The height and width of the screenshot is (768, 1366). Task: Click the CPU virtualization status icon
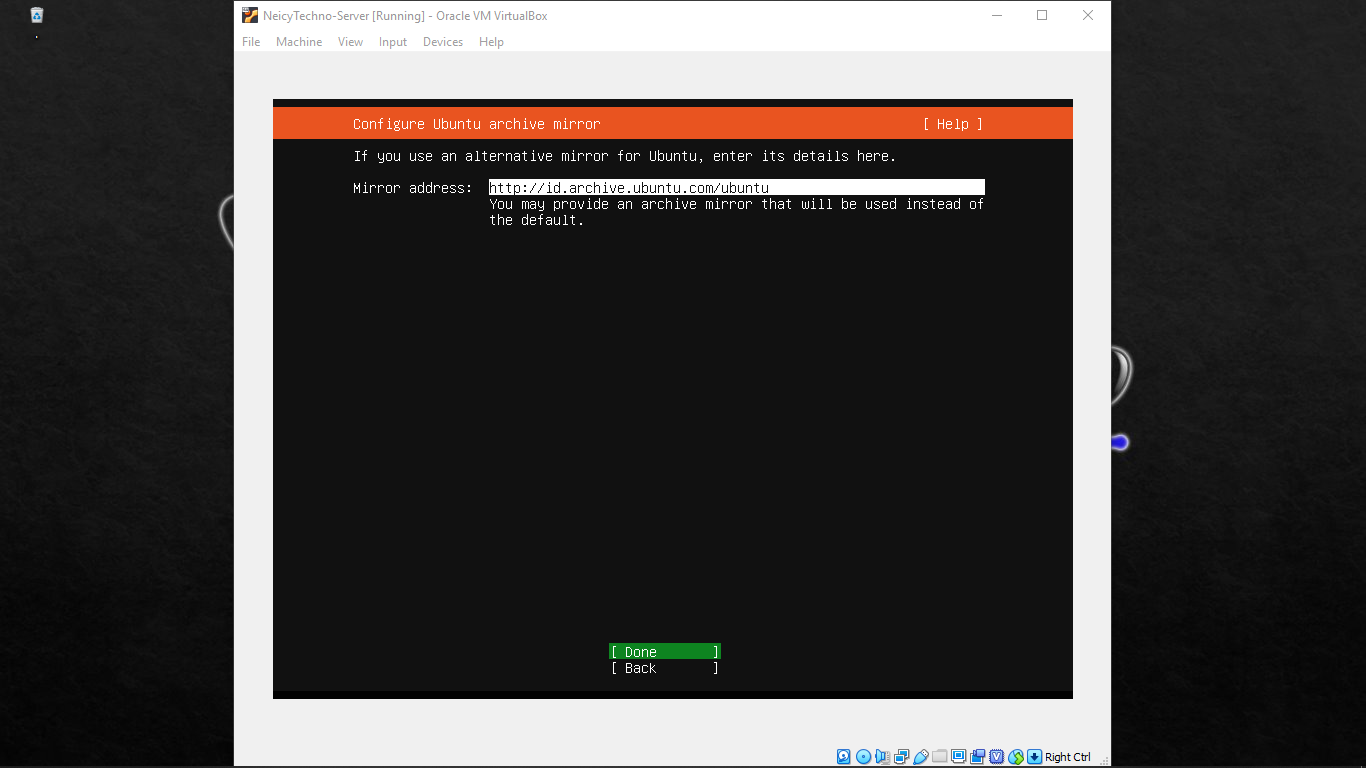(x=996, y=757)
